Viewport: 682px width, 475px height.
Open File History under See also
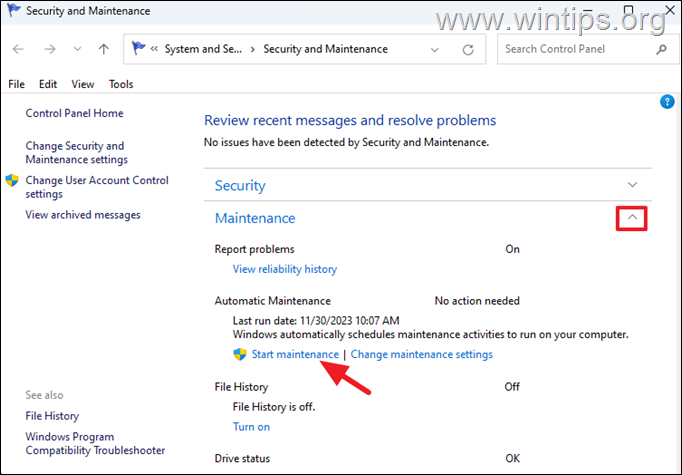(52, 416)
